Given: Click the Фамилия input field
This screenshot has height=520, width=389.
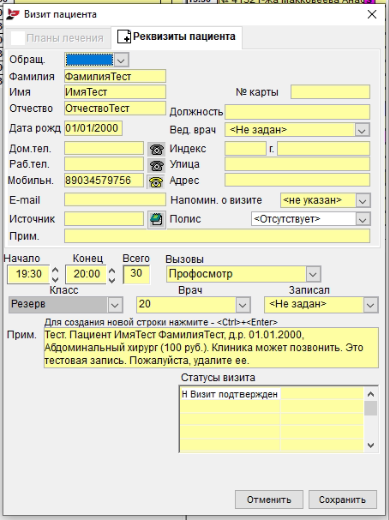Looking at the screenshot, I should [x=115, y=76].
